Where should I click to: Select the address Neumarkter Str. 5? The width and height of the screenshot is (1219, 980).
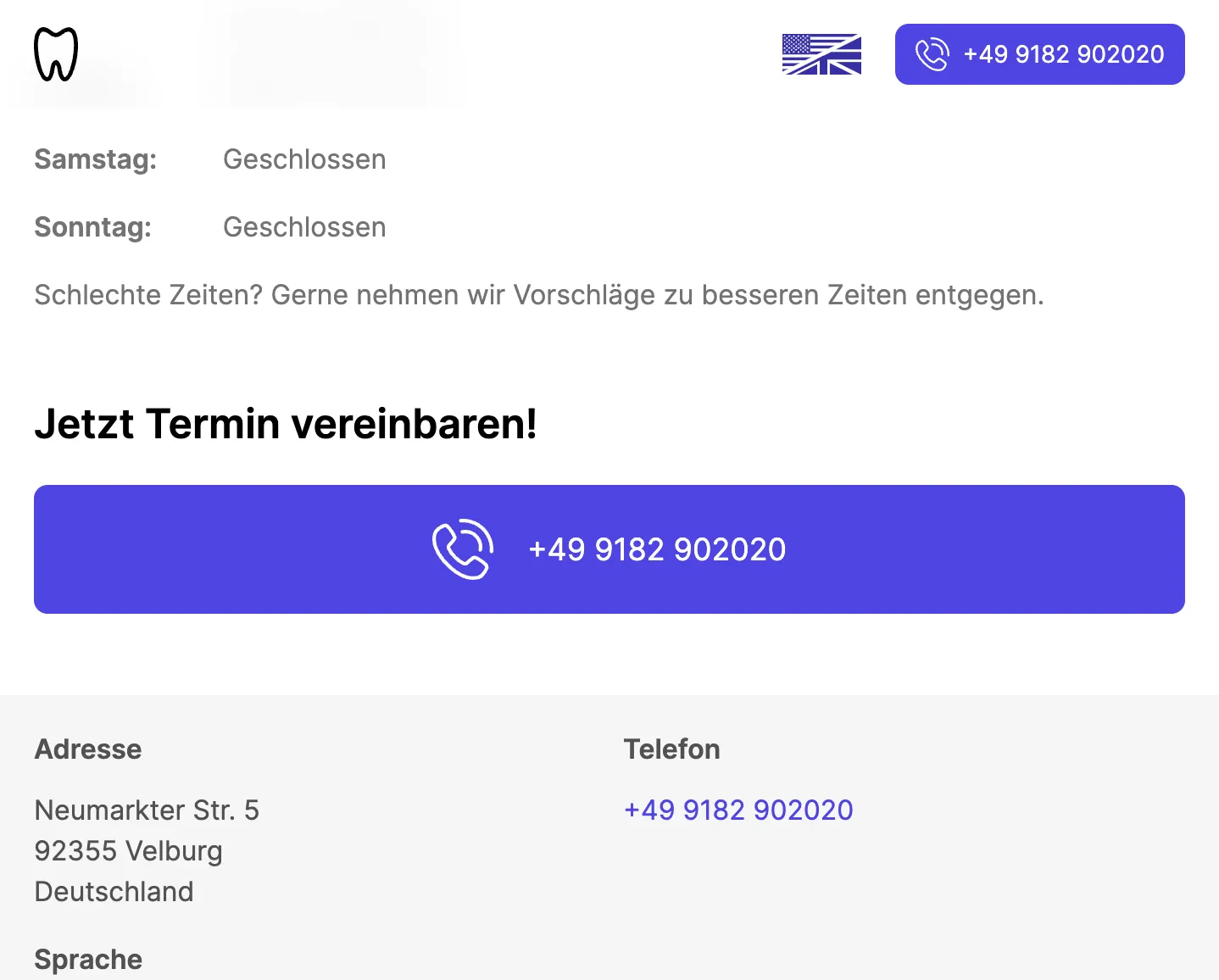coord(147,810)
